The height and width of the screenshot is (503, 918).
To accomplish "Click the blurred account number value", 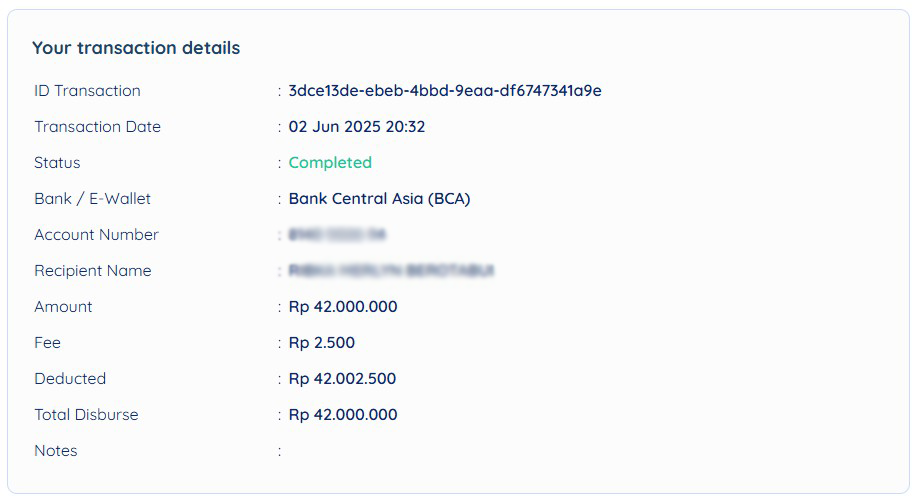I will tap(337, 235).
